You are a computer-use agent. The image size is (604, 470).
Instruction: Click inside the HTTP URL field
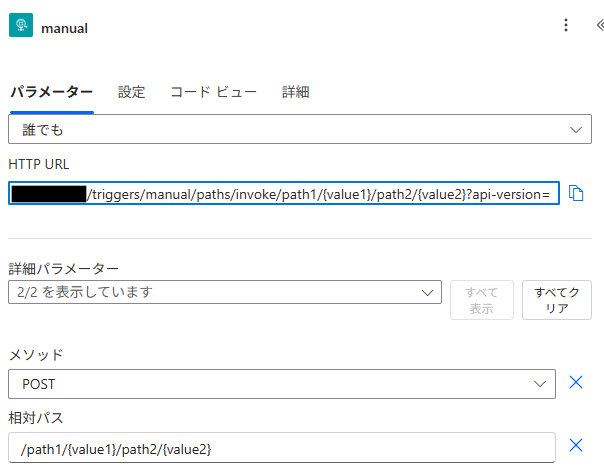coord(320,194)
